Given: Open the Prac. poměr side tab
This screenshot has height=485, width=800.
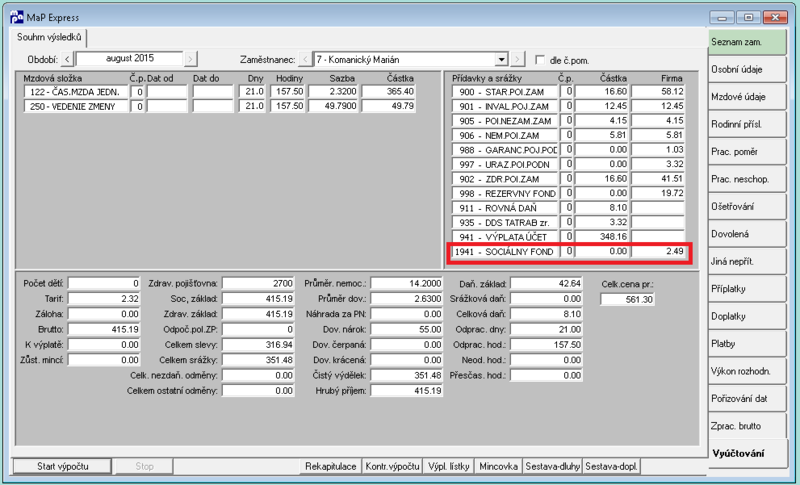Looking at the screenshot, I should click(x=747, y=152).
